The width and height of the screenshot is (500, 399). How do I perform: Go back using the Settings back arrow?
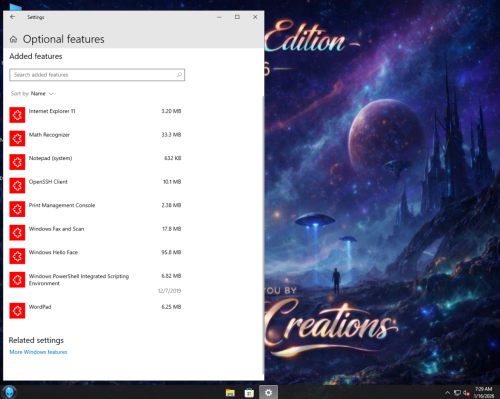(13, 17)
